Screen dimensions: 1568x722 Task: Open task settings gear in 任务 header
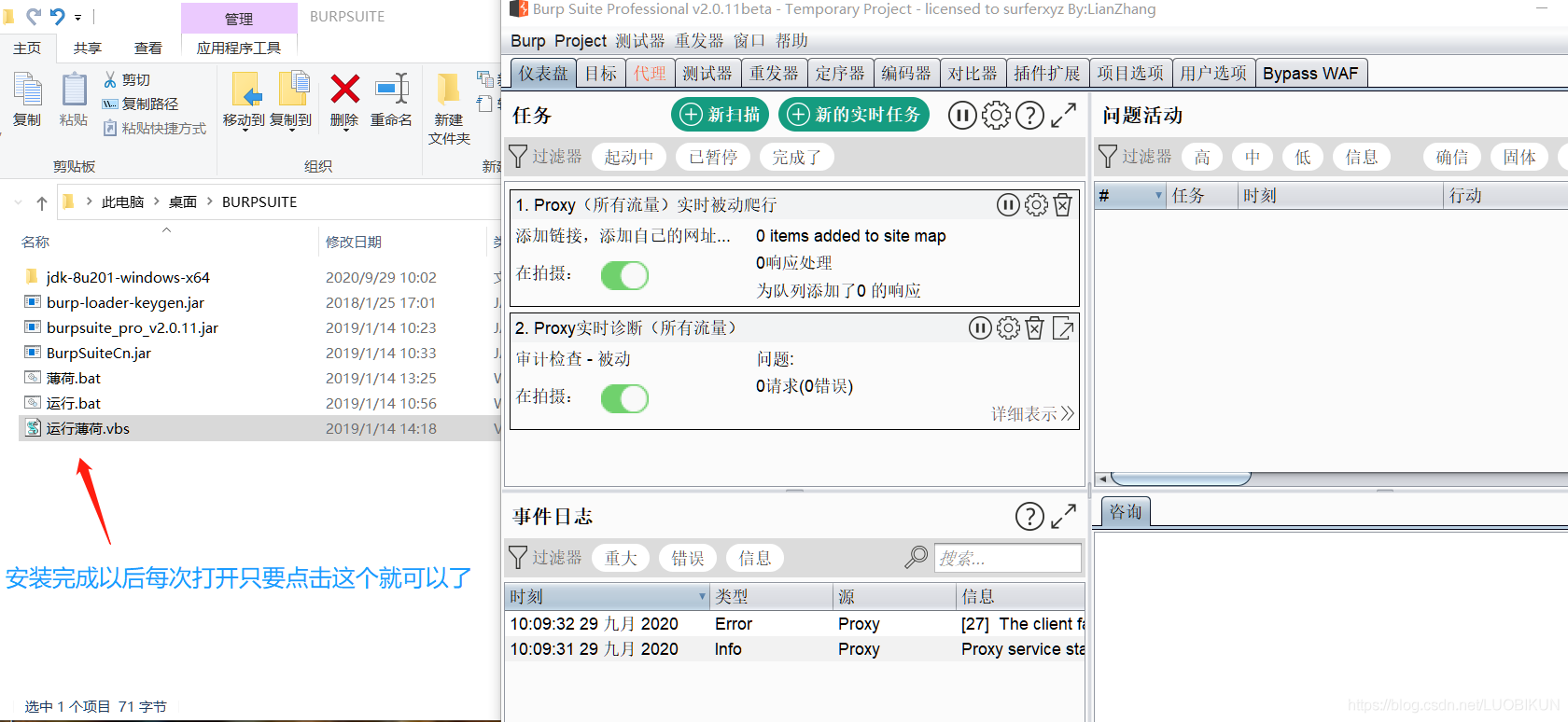pyautogui.click(x=996, y=116)
